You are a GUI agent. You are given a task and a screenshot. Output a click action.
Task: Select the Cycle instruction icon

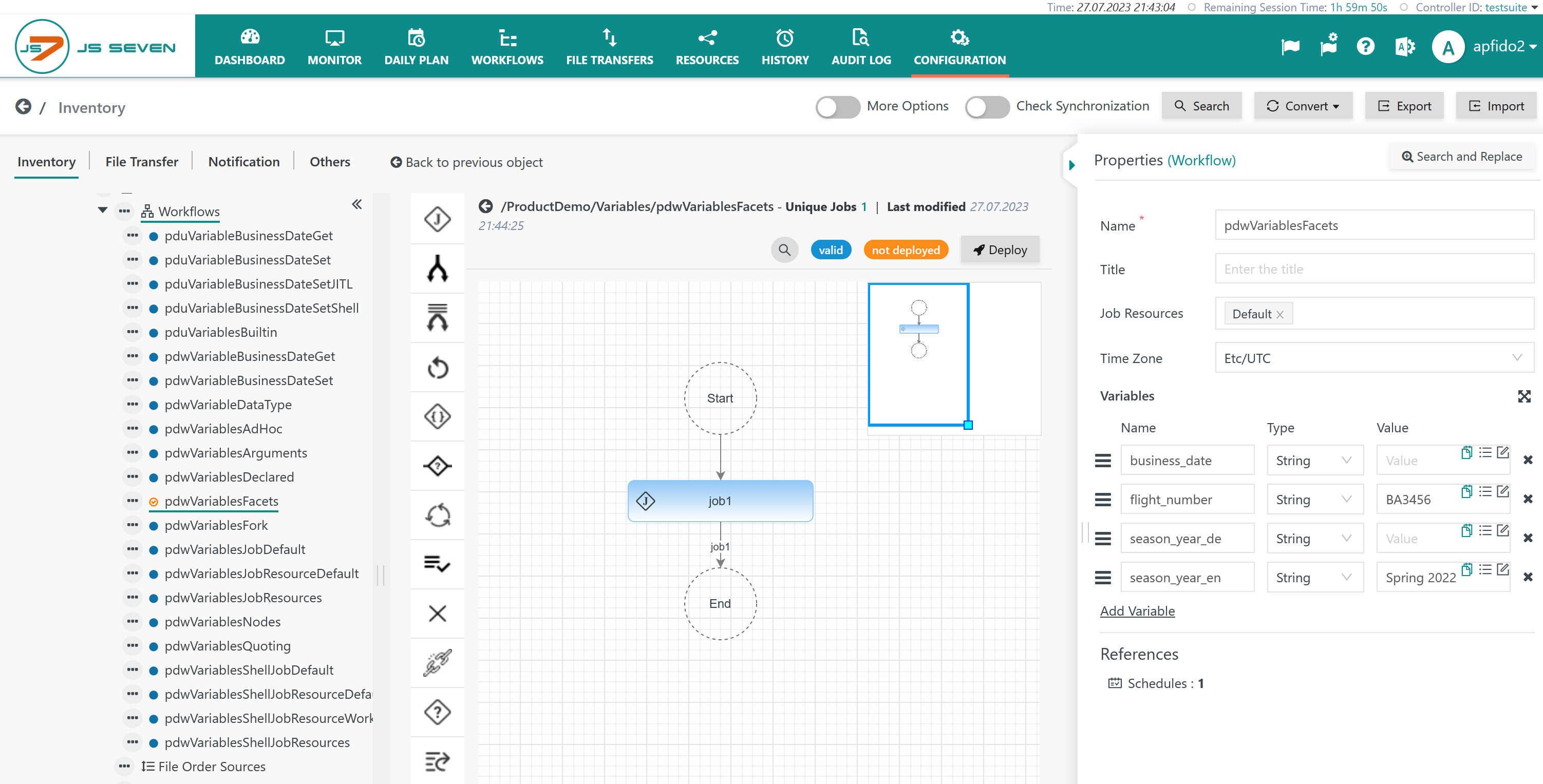point(437,515)
